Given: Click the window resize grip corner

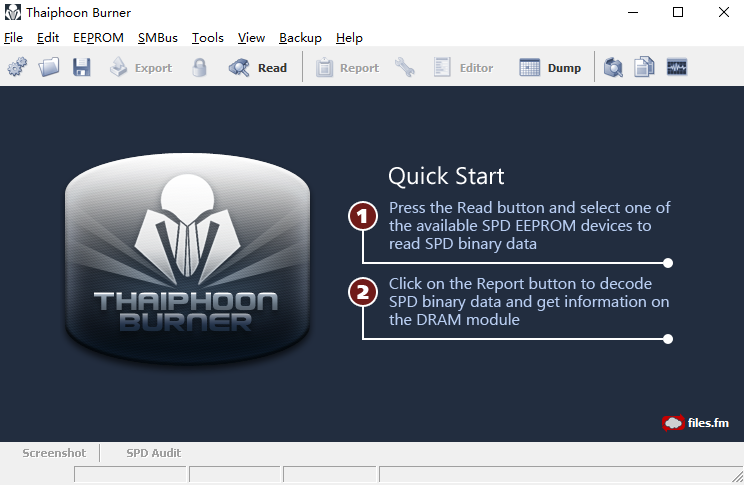Looking at the screenshot, I should click(737, 476).
